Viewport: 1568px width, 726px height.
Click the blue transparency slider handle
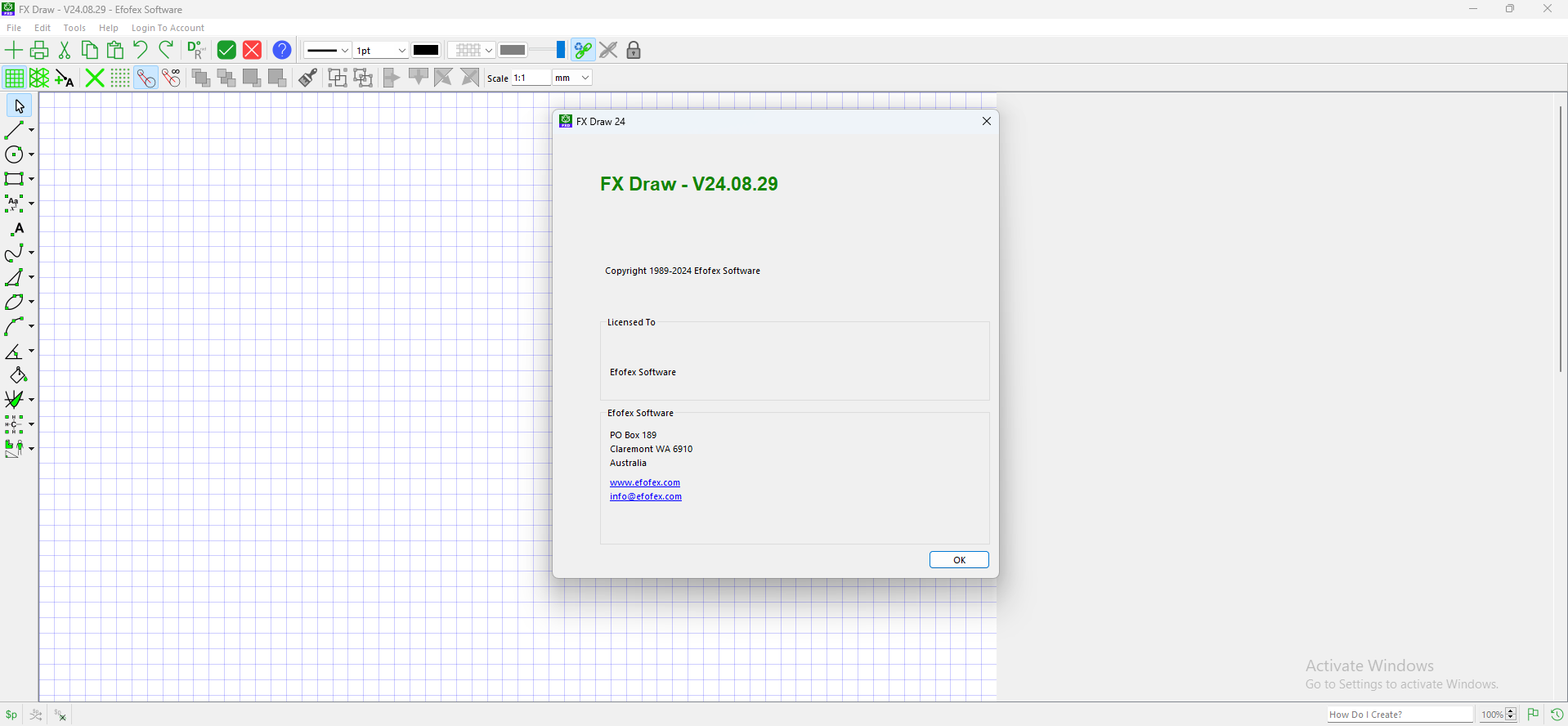click(x=561, y=50)
